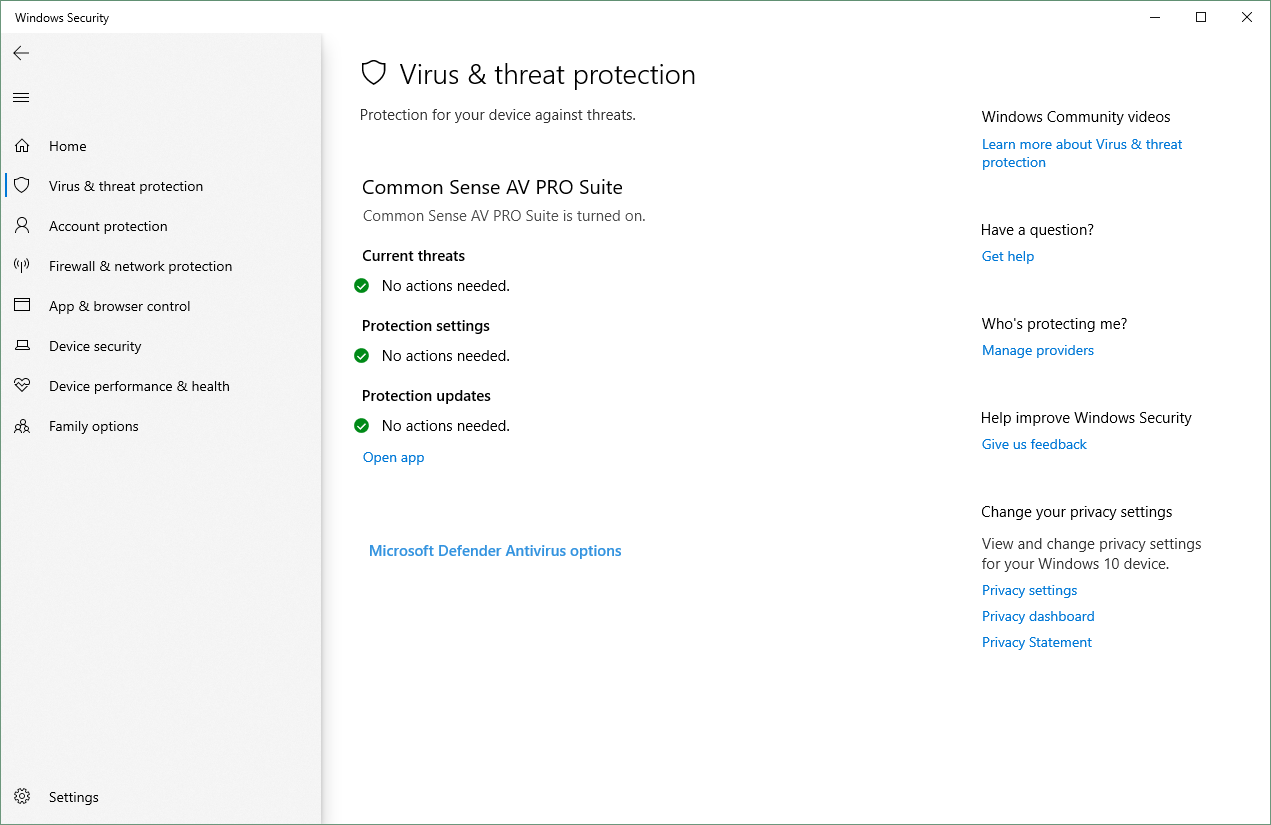Viewport: 1271px width, 825px height.
Task: Click the Give us feedback link
Action: 1034,444
